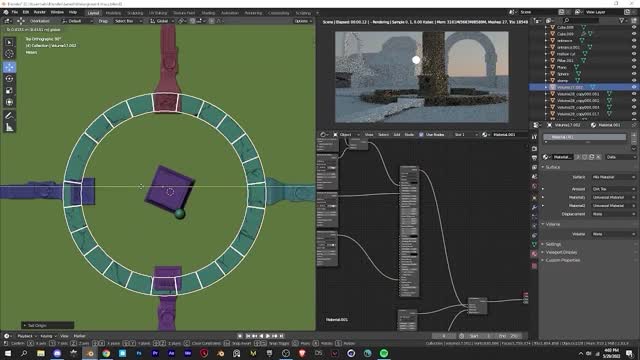The image size is (640, 360).
Task: Expand the Settings panel
Action: click(553, 244)
